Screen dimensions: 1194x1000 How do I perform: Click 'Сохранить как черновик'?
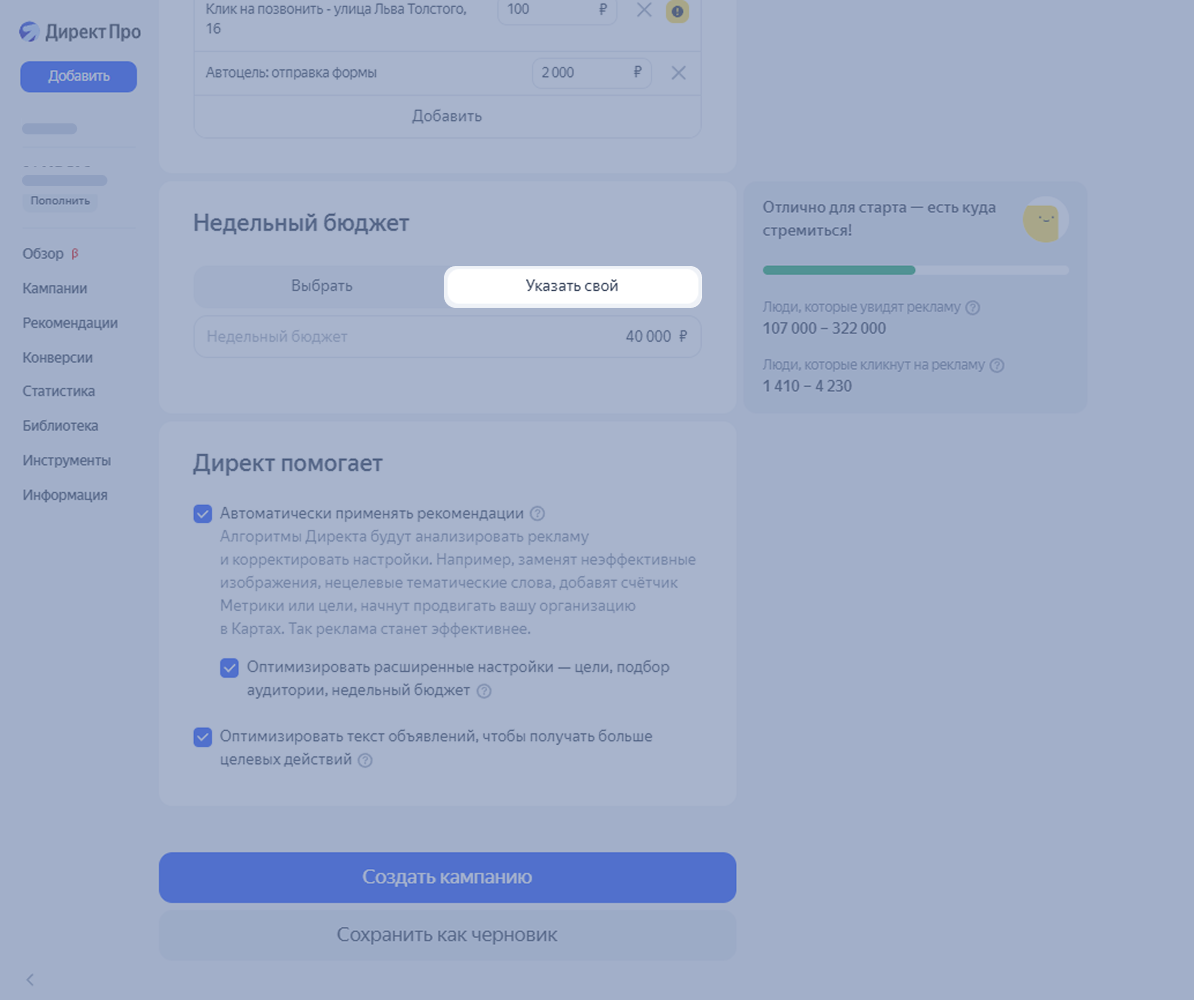coord(447,935)
